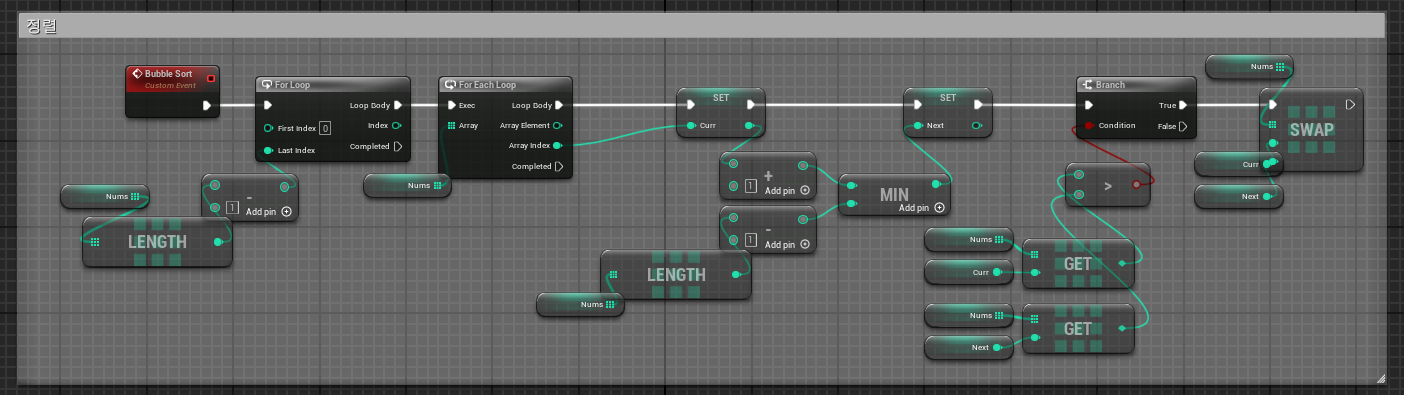Click For Each Loop Array Index pin
Screen dimensions: 1404x395
[x=558, y=146]
